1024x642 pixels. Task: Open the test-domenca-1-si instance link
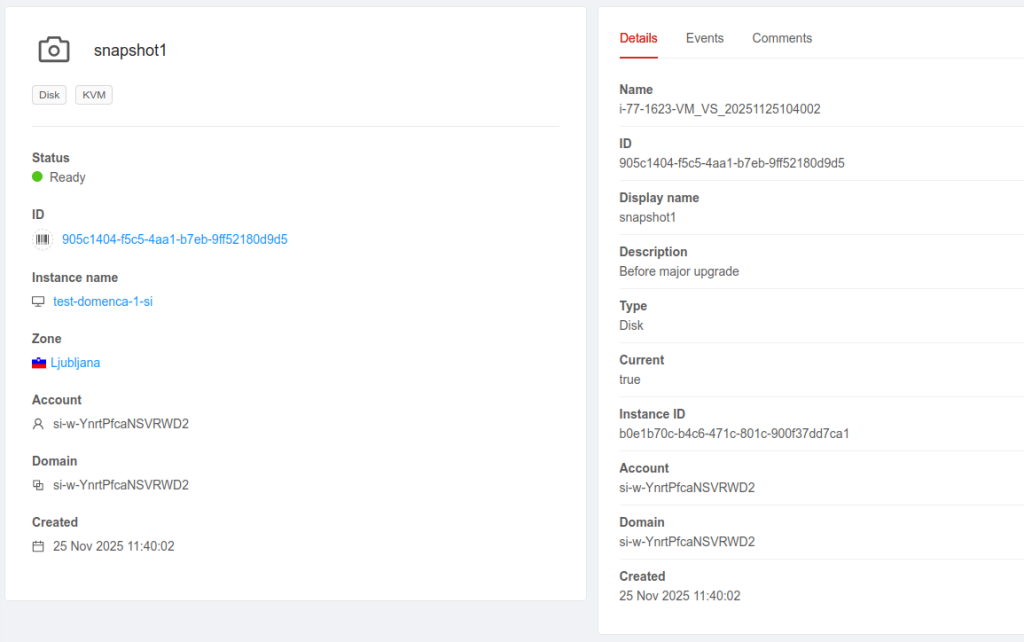pyautogui.click(x=102, y=302)
